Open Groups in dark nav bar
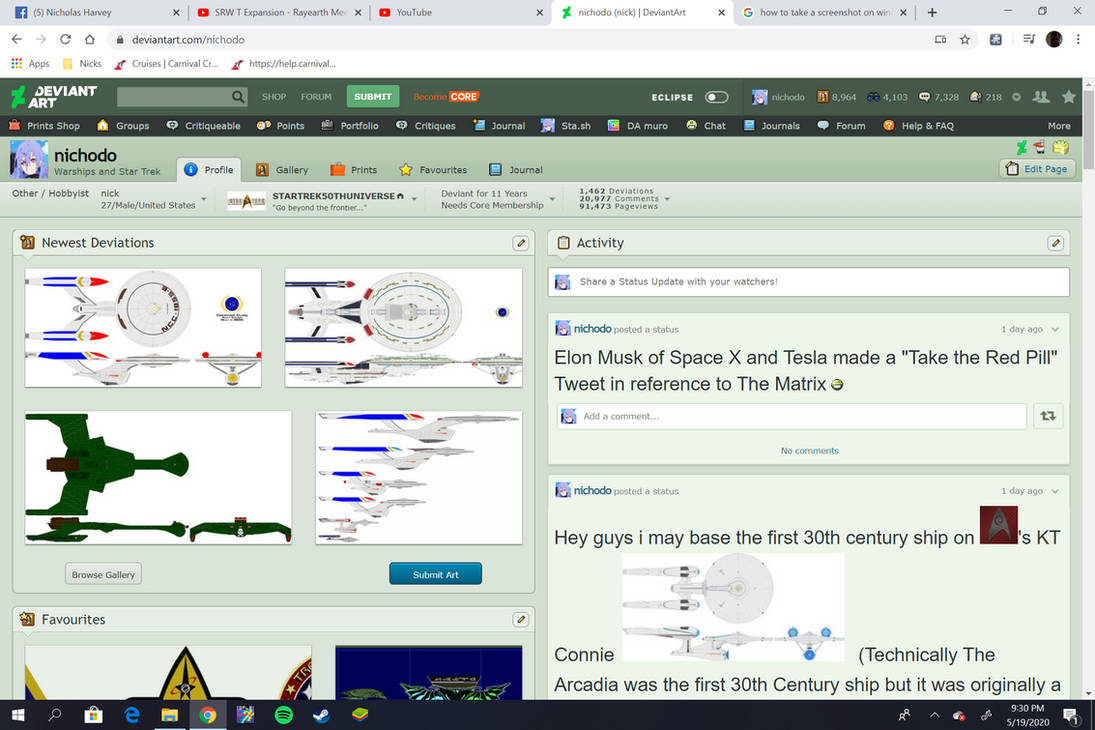1095x730 pixels. 123,126
